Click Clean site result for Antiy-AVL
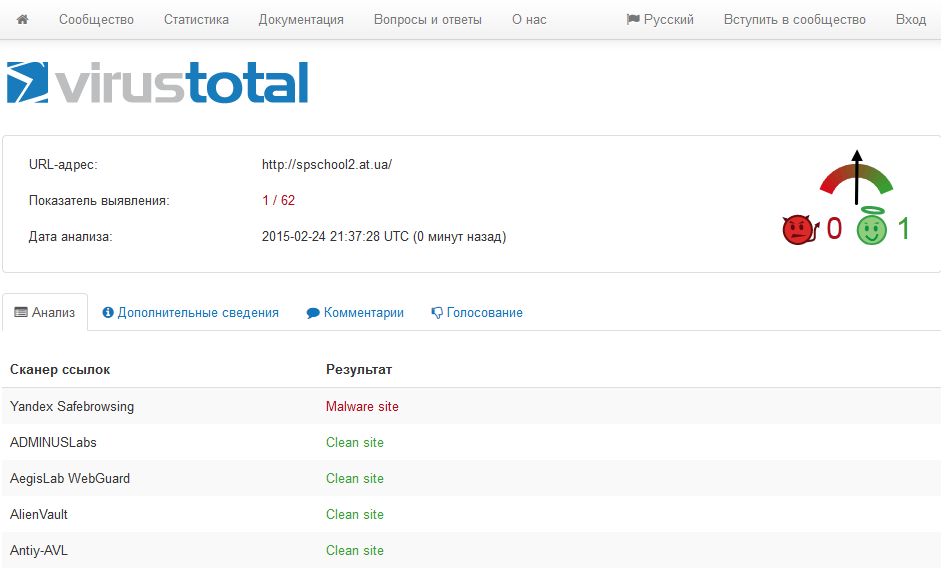The width and height of the screenshot is (941, 570). 355,550
